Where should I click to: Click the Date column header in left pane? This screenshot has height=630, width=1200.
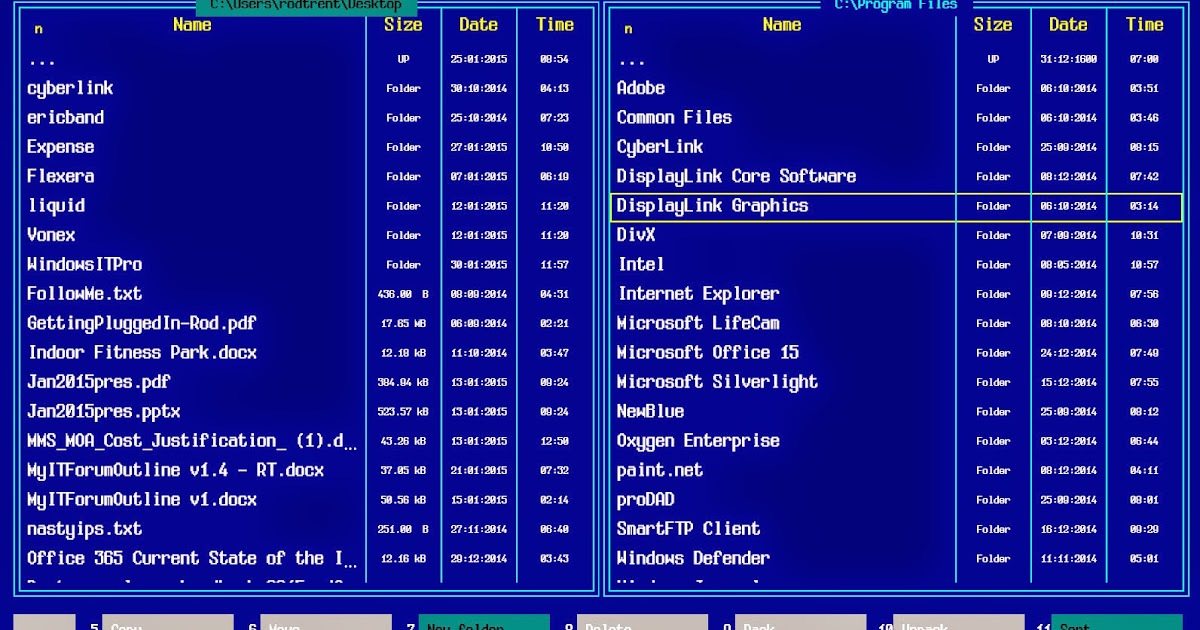478,25
